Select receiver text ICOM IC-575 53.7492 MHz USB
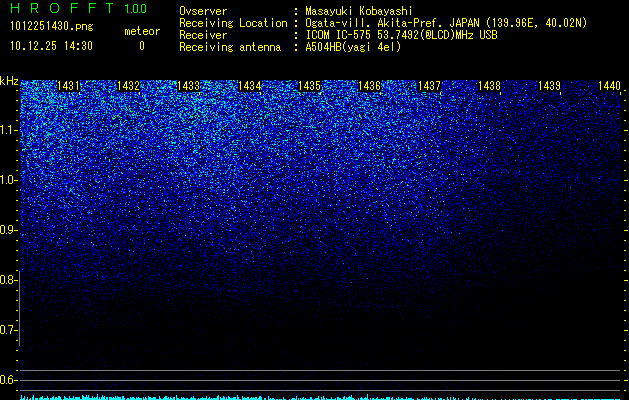The width and height of the screenshot is (629, 400). [401, 35]
